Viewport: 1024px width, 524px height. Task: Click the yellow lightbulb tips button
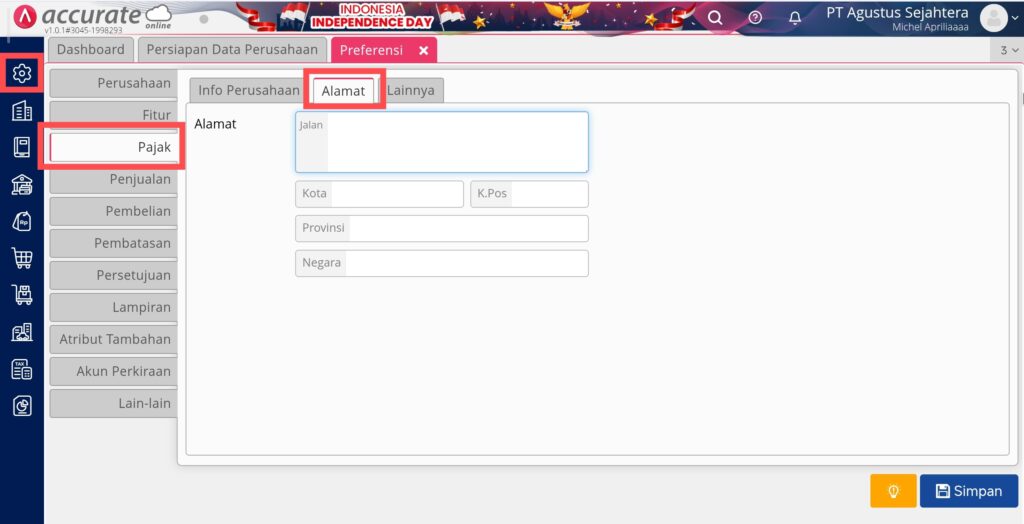tap(893, 491)
